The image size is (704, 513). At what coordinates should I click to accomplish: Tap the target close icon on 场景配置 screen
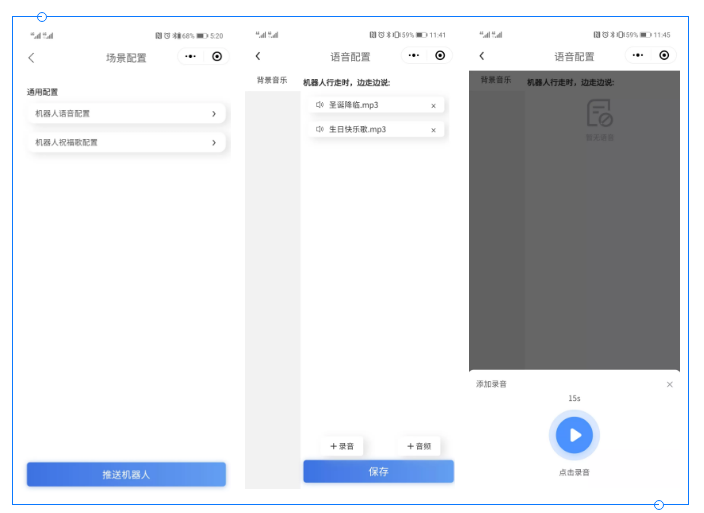pos(217,57)
